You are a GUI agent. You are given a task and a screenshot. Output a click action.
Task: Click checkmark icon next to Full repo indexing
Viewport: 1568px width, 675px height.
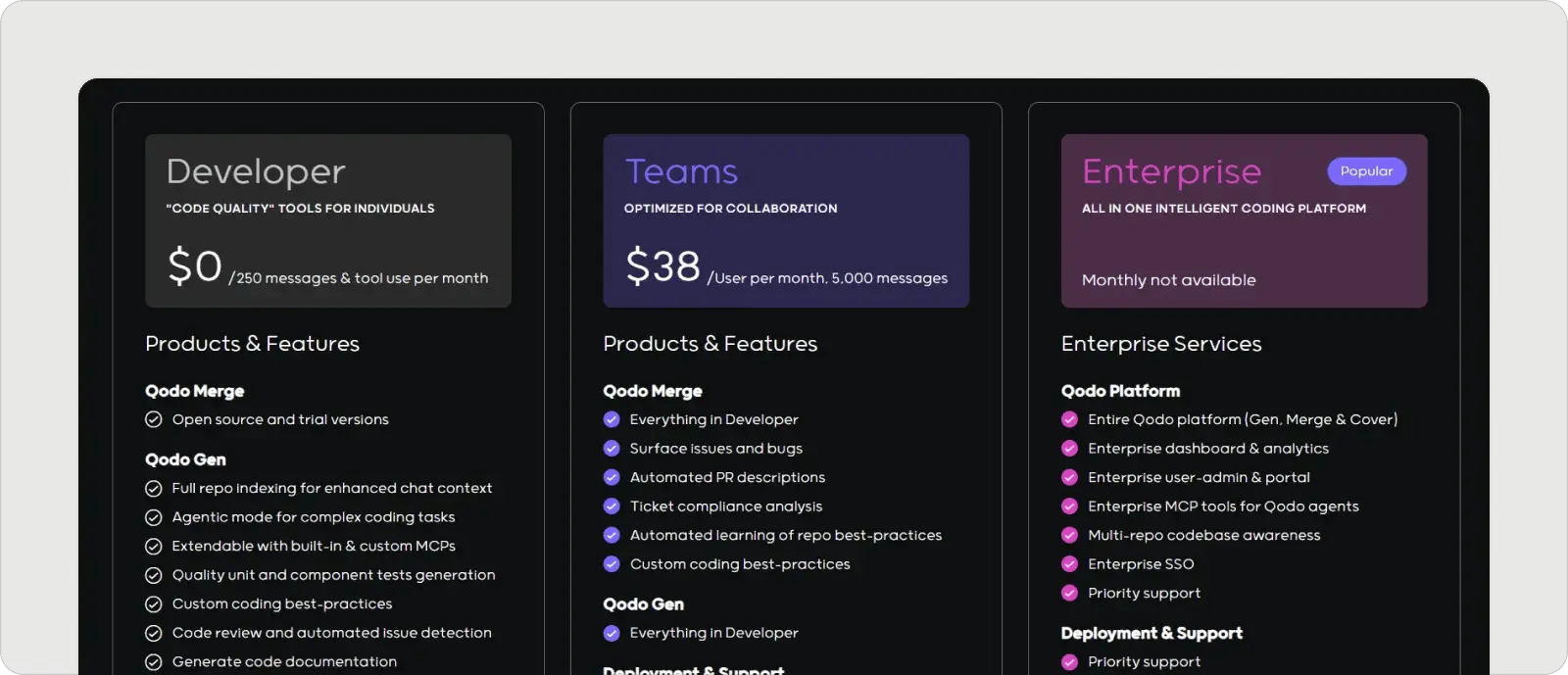[x=154, y=488]
